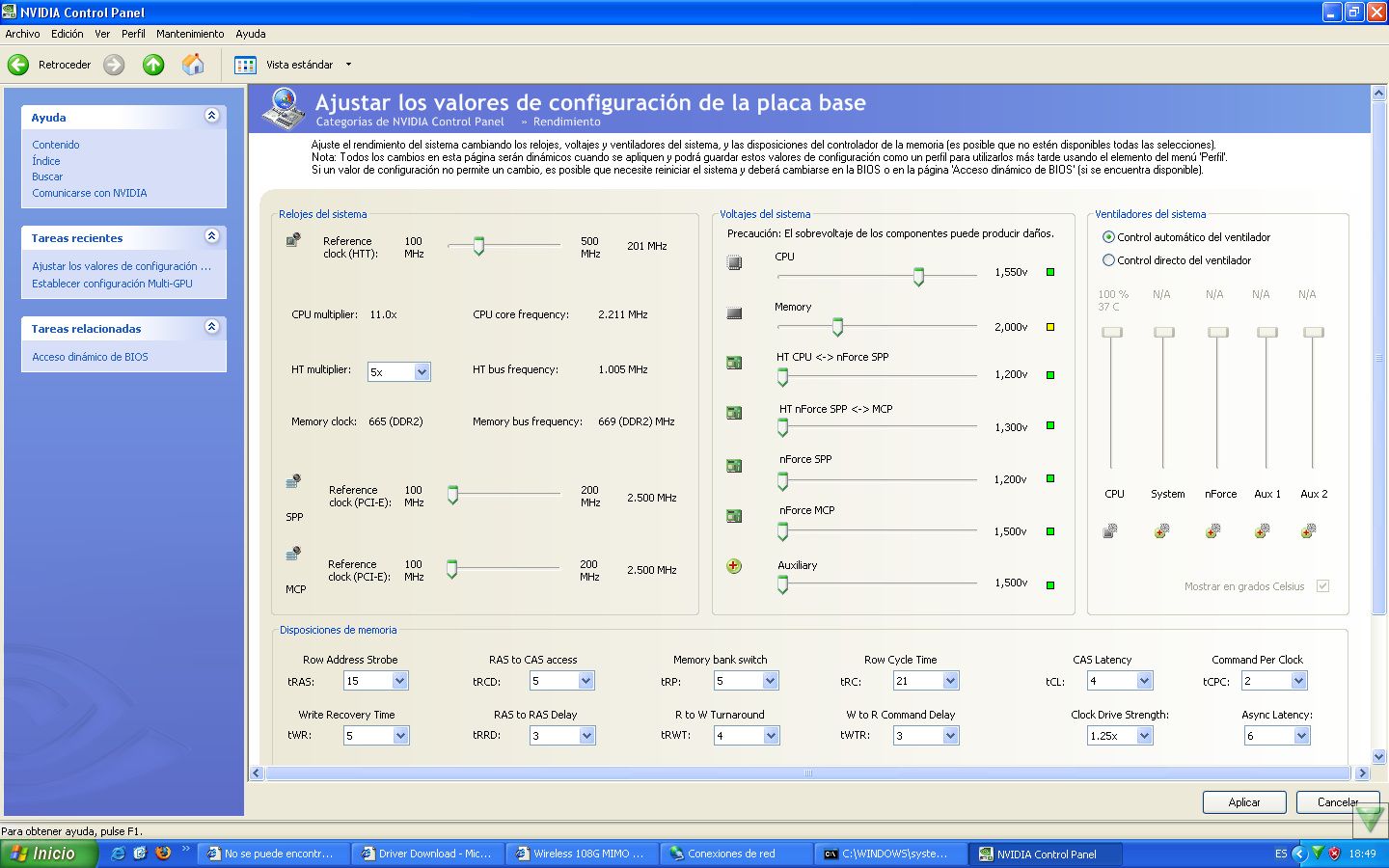Click the nForce fan icon below the sliders
Screen dimensions: 1389x868
pyautogui.click(x=1213, y=530)
